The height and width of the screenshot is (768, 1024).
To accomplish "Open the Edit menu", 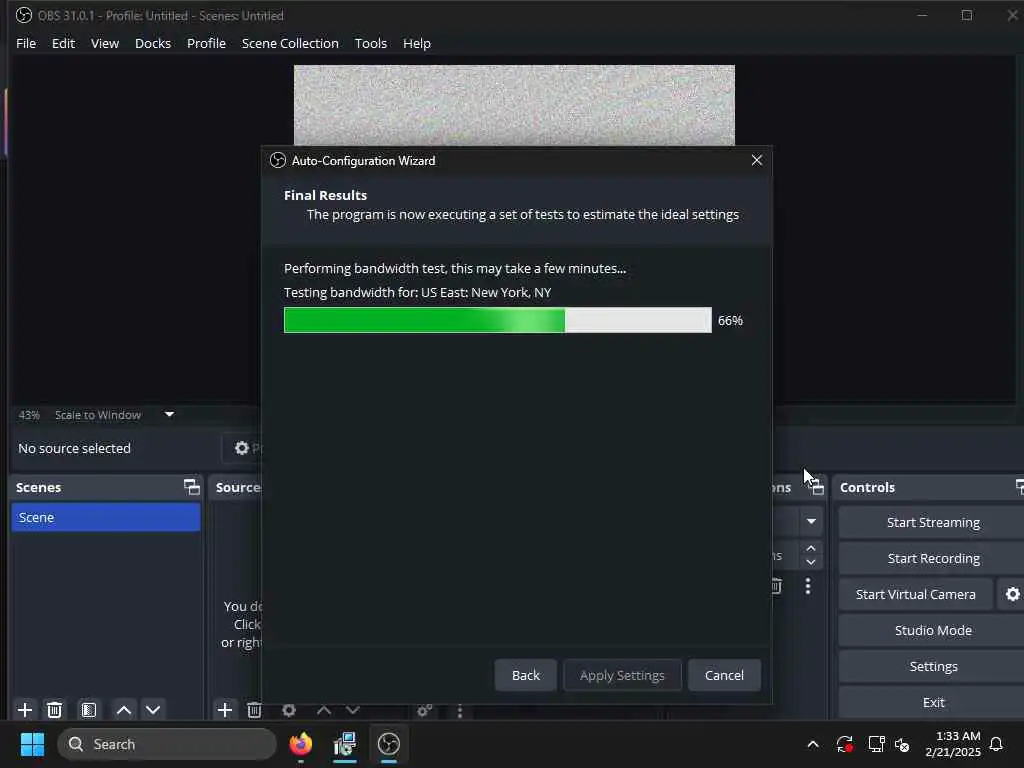I will coord(63,43).
